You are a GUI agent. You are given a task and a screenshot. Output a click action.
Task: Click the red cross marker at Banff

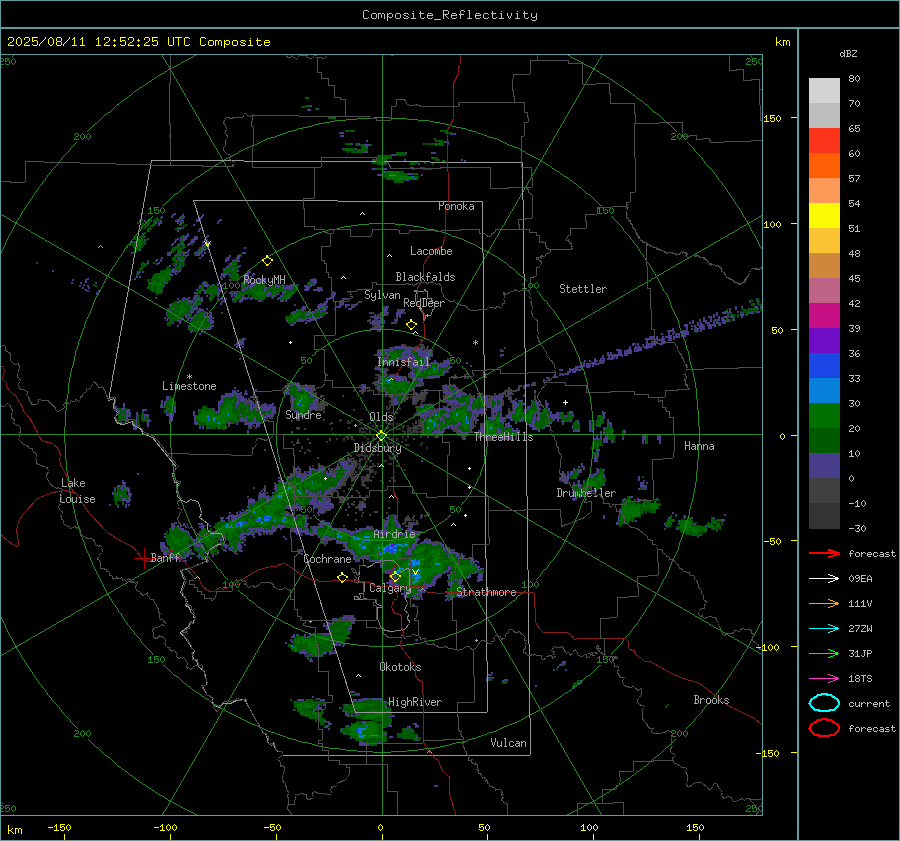coord(143,558)
